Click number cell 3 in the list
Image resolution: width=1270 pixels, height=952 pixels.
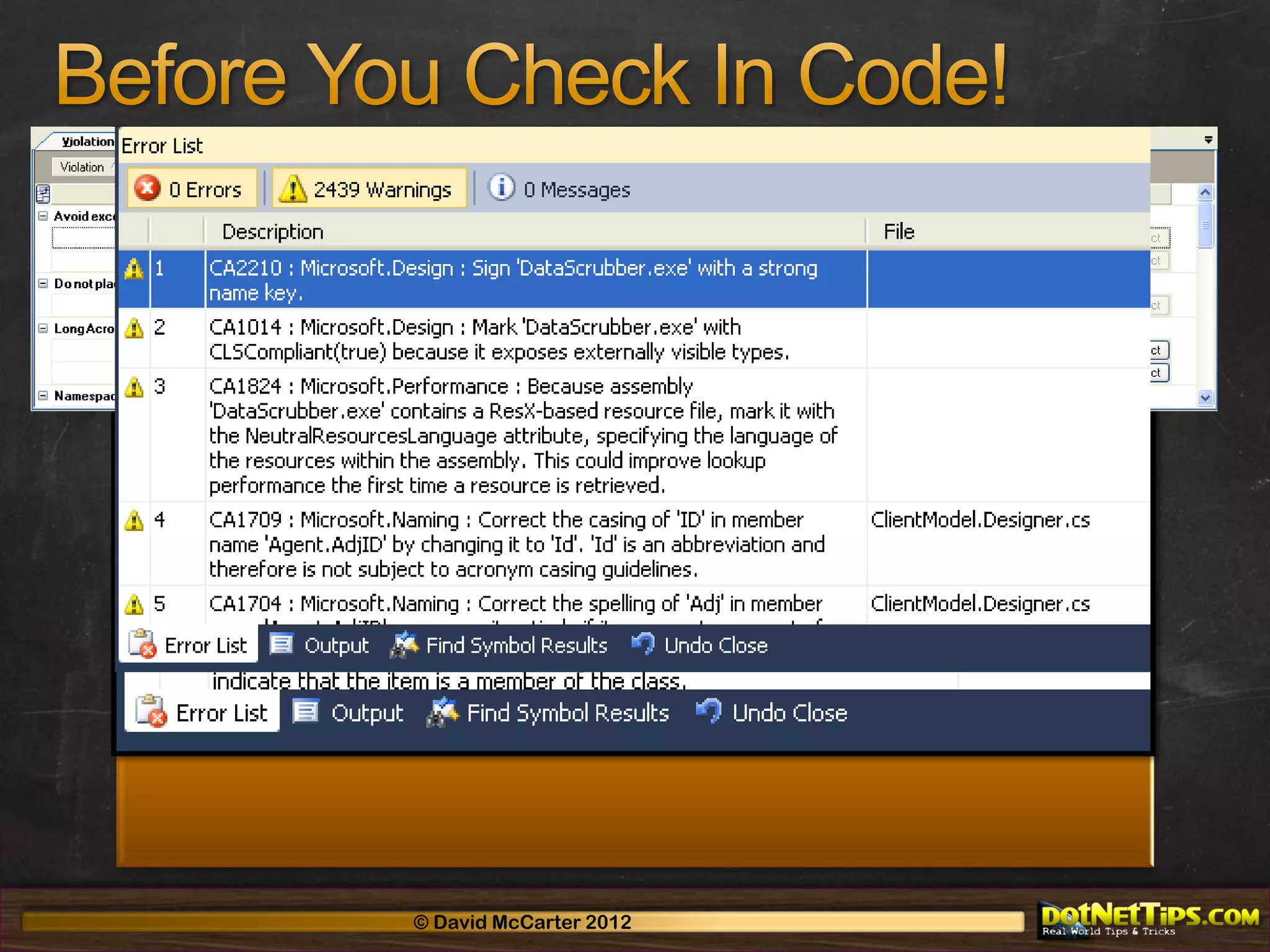coord(177,436)
